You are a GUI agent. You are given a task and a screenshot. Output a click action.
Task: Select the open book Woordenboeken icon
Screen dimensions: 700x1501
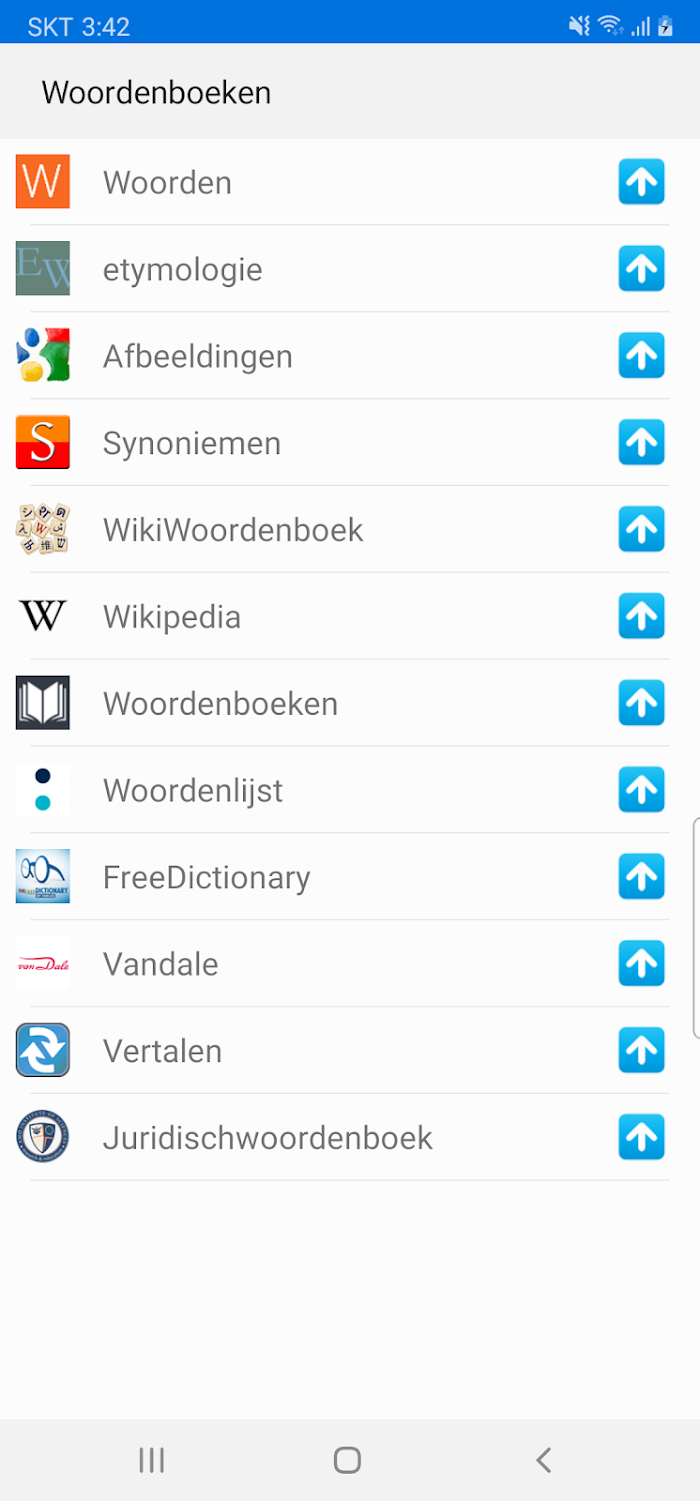point(43,703)
